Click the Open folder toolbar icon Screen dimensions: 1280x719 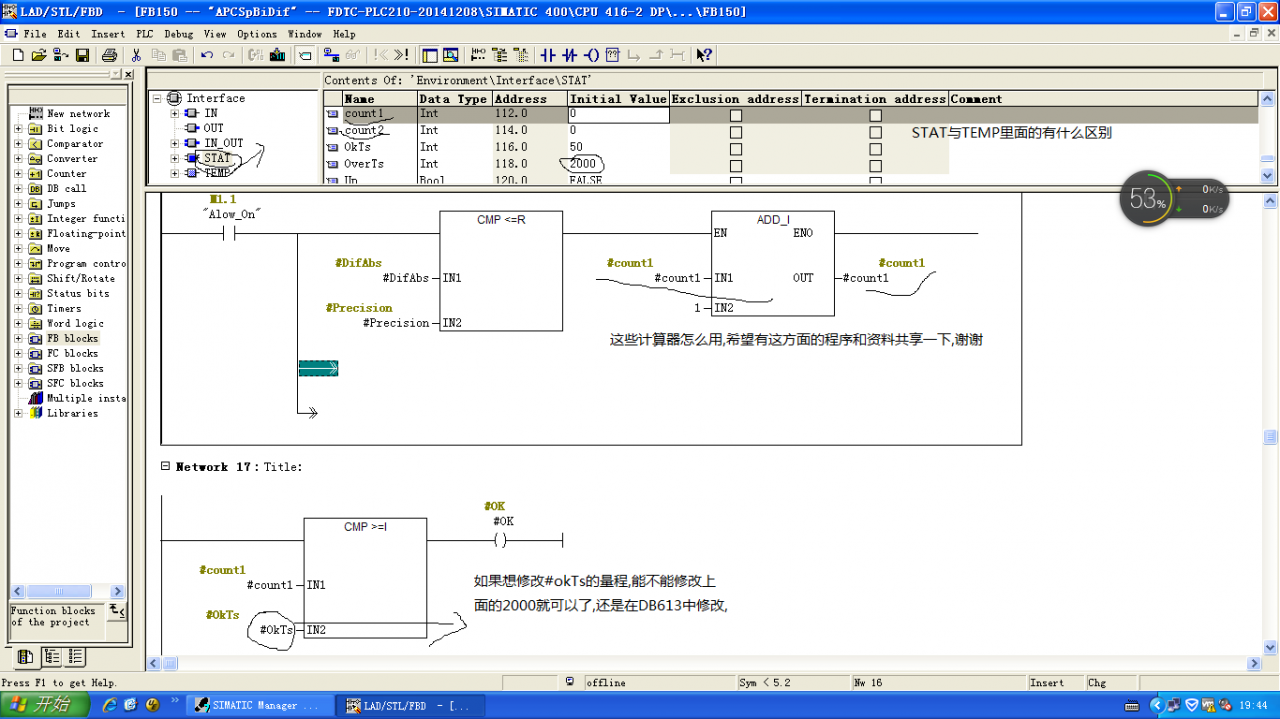coord(39,55)
